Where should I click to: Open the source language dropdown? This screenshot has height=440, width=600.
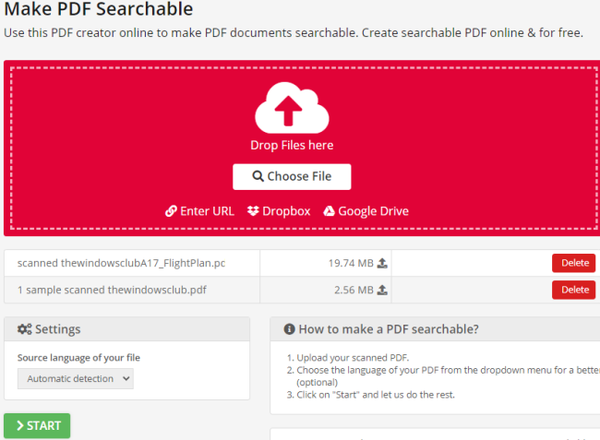coord(75,379)
